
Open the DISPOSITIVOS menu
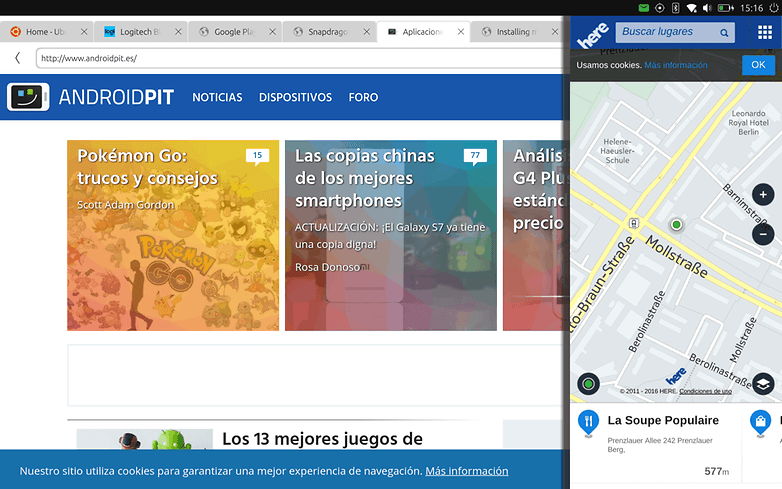point(295,97)
